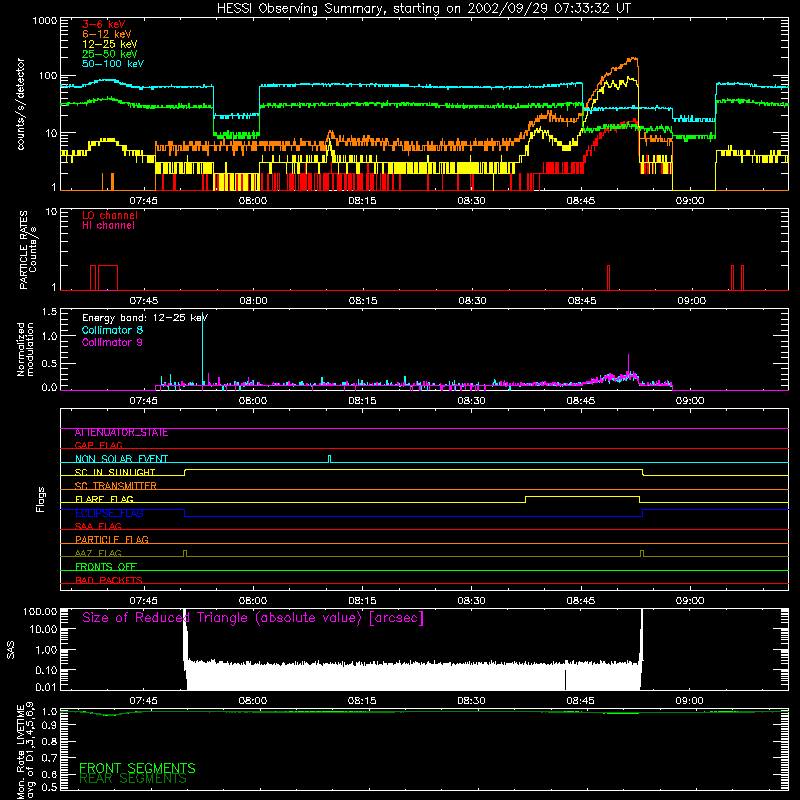Click the 07:45 tick label under SAS plot
The image size is (800, 800).
tap(143, 701)
